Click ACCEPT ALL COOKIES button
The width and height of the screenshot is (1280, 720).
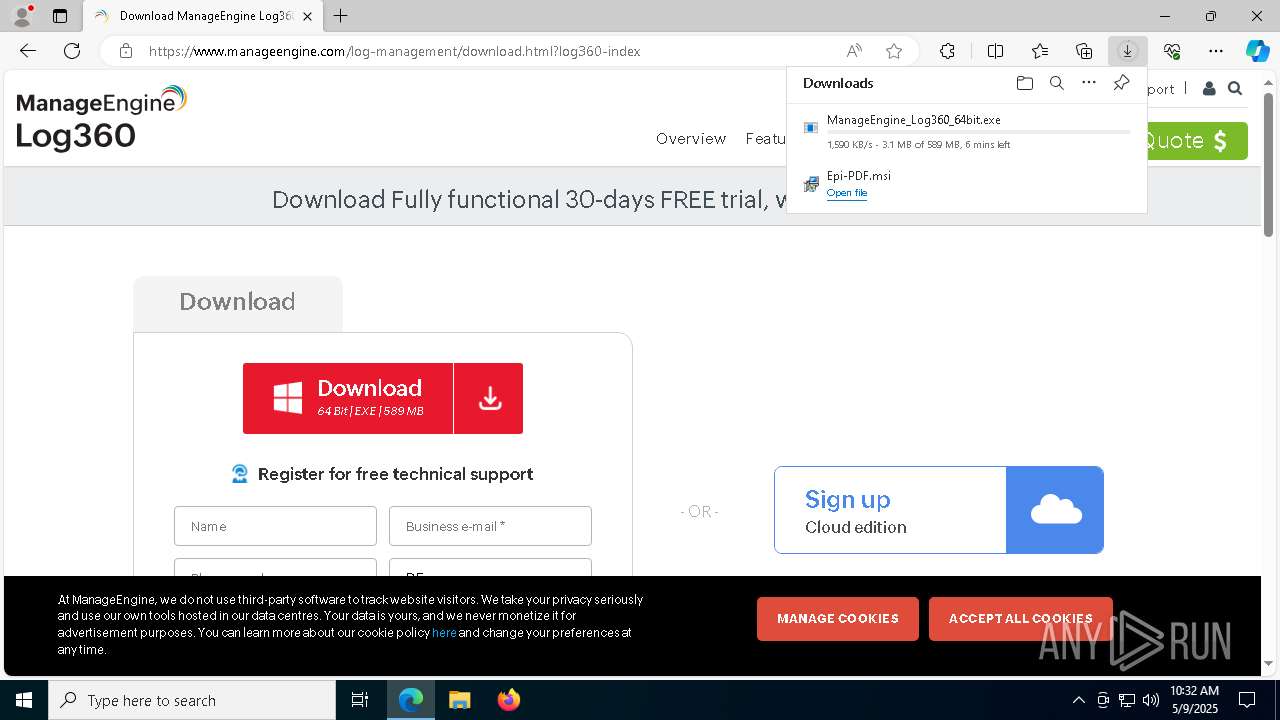click(x=1020, y=619)
